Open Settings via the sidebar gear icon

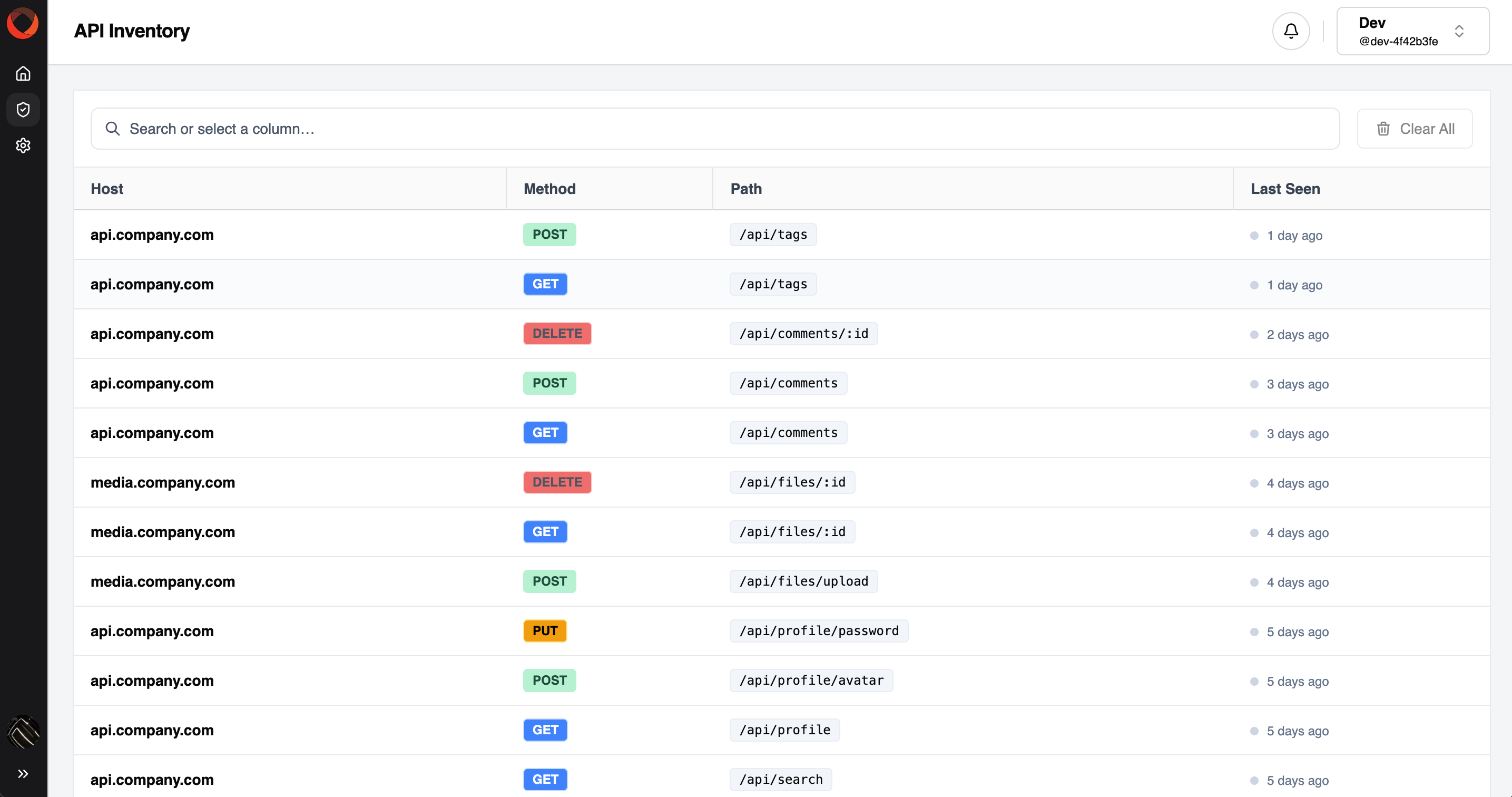coord(23,145)
